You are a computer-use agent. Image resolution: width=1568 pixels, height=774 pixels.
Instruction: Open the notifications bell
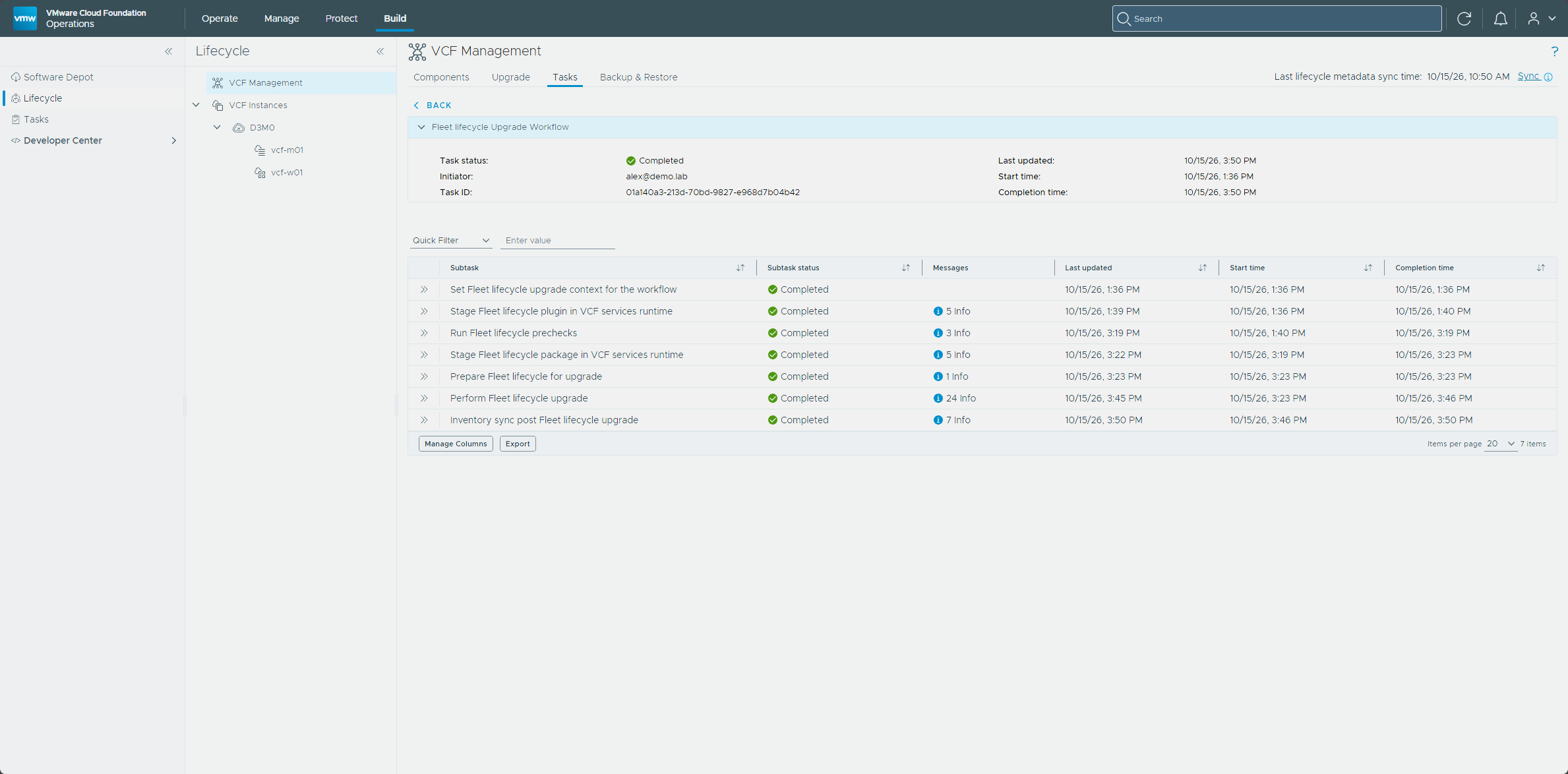click(1500, 18)
